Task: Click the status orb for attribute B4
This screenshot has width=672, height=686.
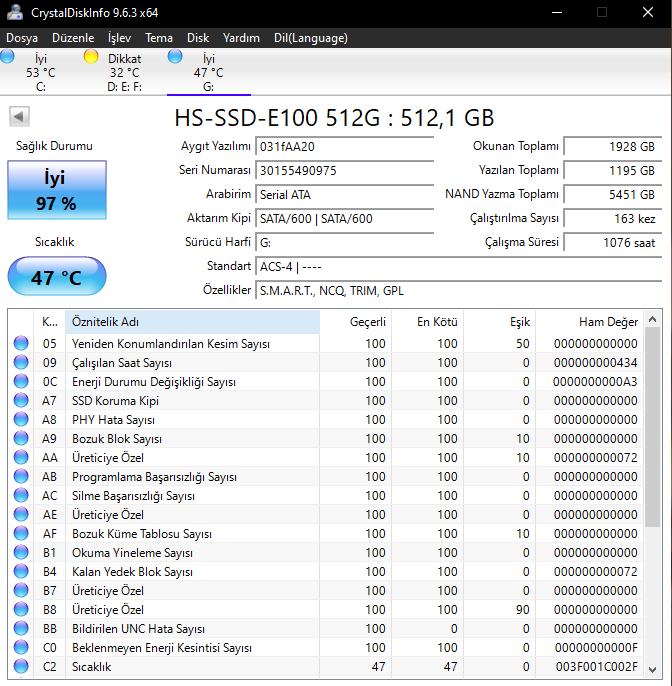Action: 21,571
